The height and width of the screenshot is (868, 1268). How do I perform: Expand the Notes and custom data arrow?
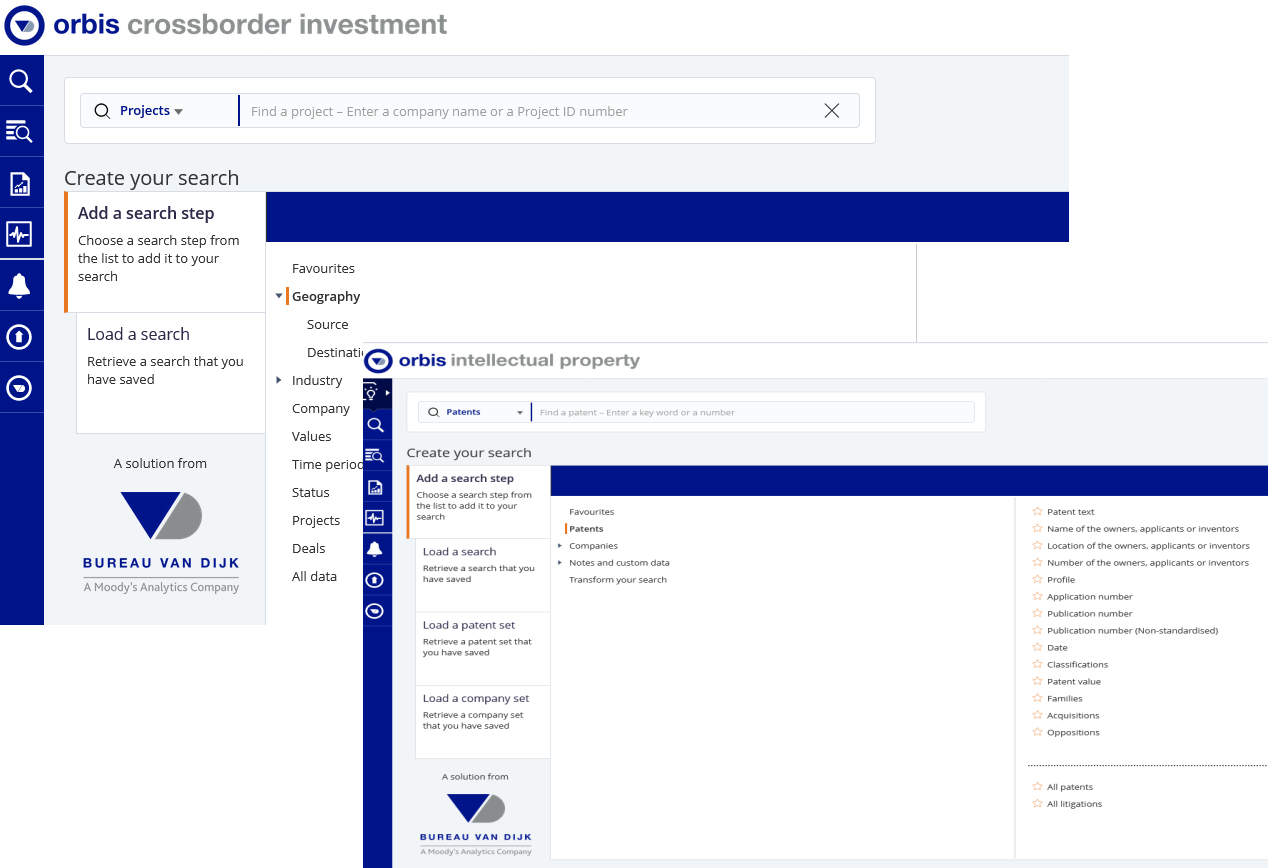tap(560, 563)
